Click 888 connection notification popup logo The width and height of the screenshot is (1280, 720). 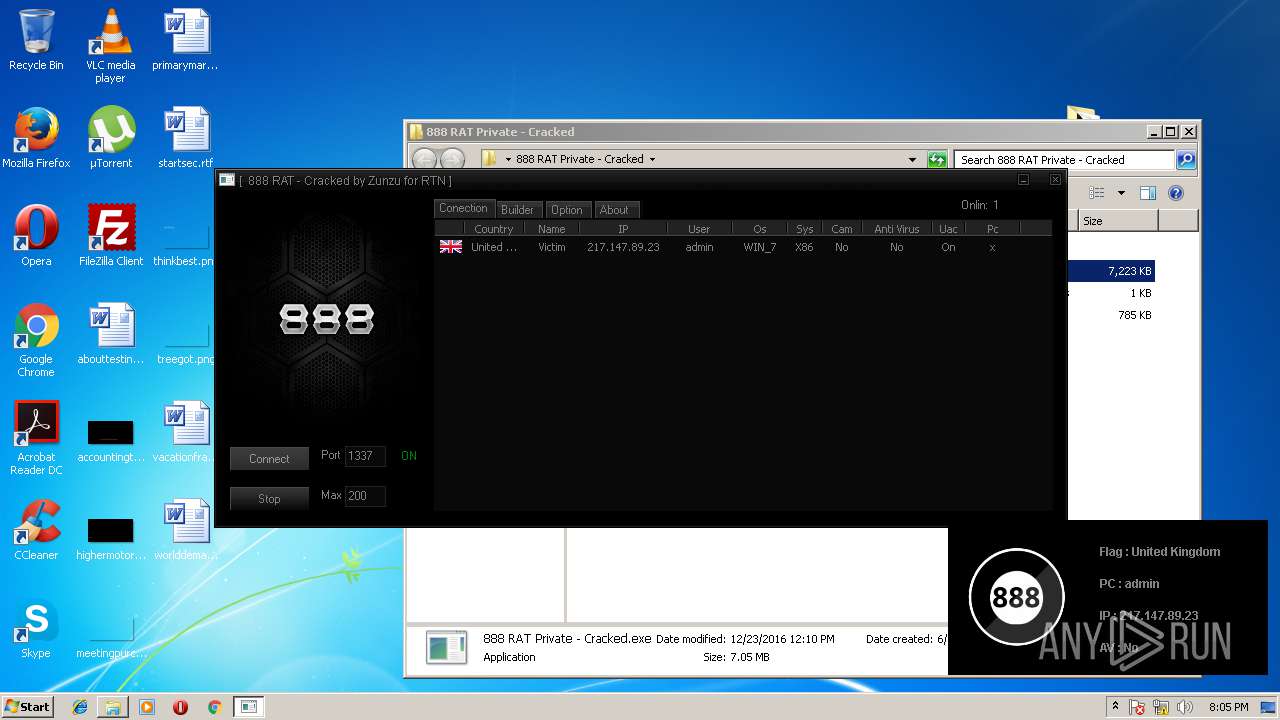click(1016, 597)
